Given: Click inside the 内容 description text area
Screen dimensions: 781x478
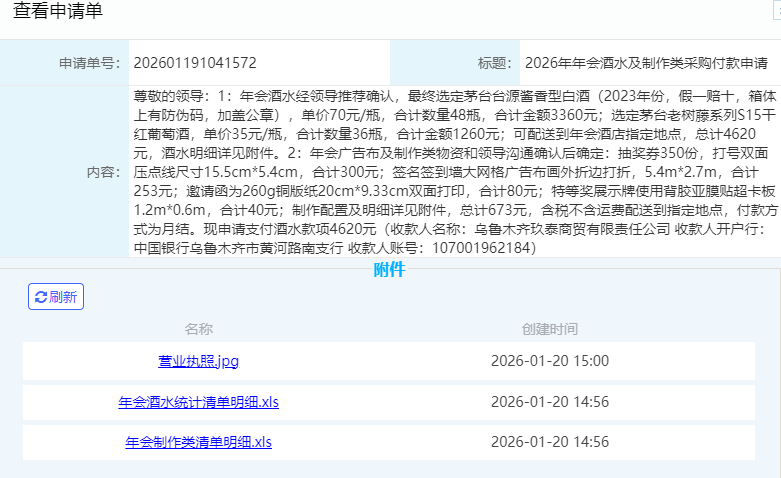Looking at the screenshot, I should click(450, 171).
